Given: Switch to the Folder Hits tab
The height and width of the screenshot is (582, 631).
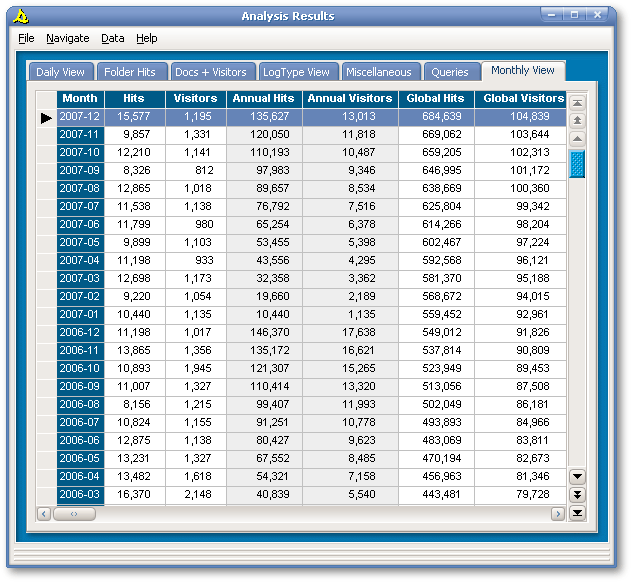Looking at the screenshot, I should click(130, 72).
